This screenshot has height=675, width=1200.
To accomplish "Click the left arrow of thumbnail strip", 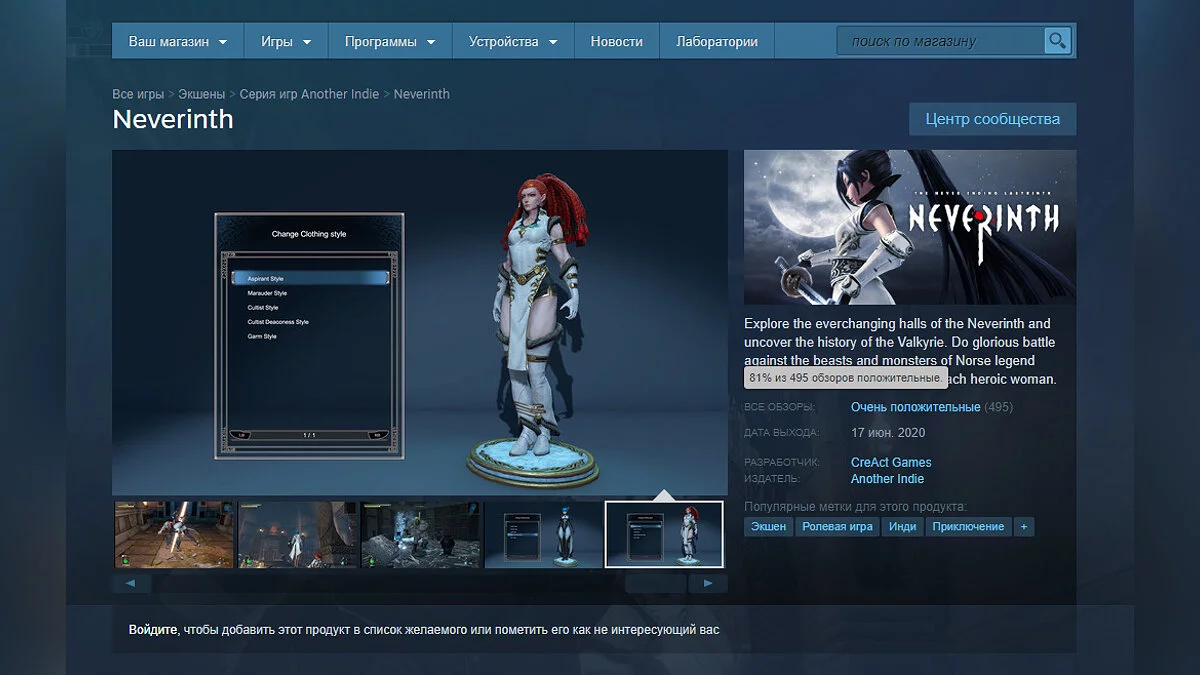I will click(131, 583).
